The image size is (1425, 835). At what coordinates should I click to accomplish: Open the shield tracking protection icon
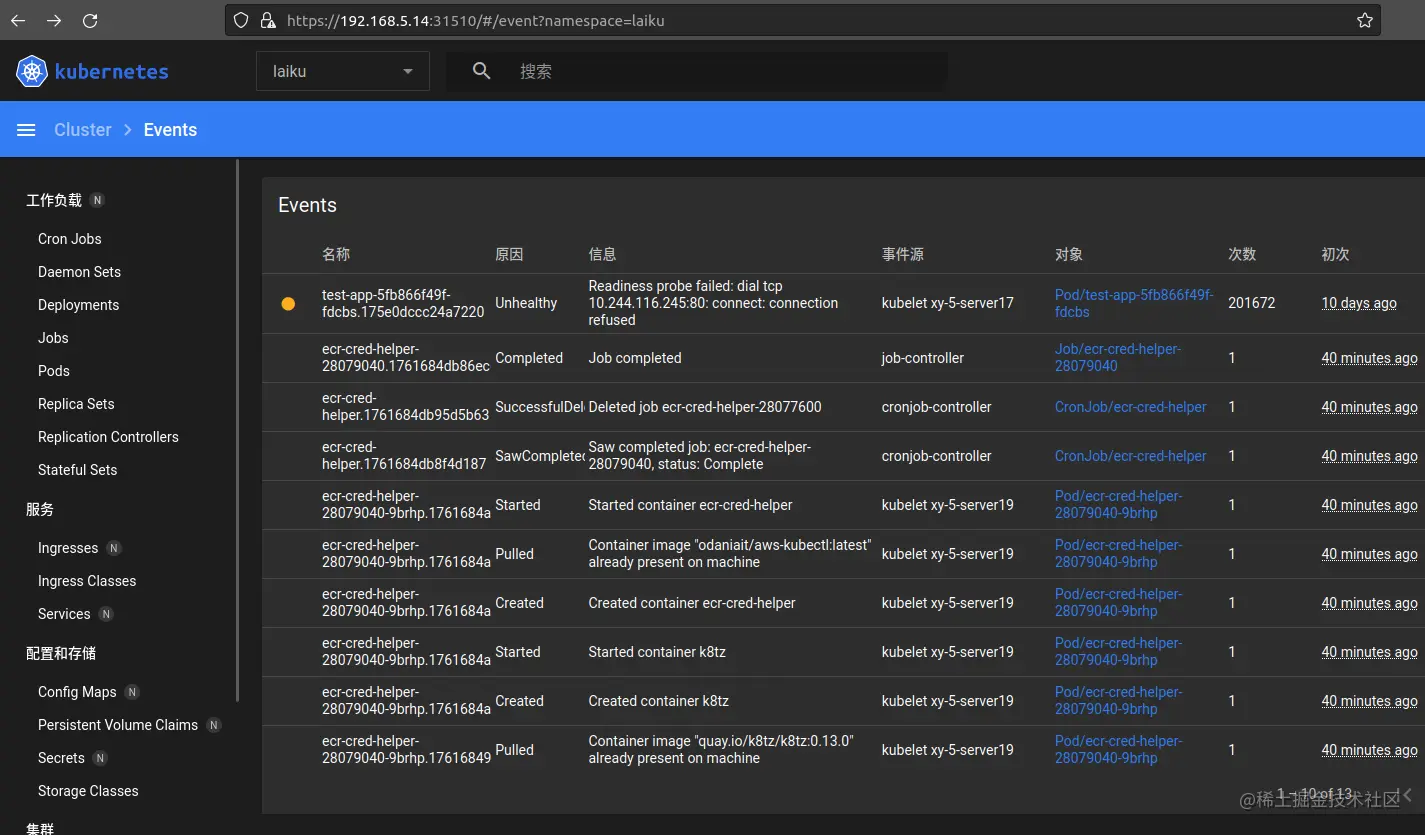click(240, 20)
